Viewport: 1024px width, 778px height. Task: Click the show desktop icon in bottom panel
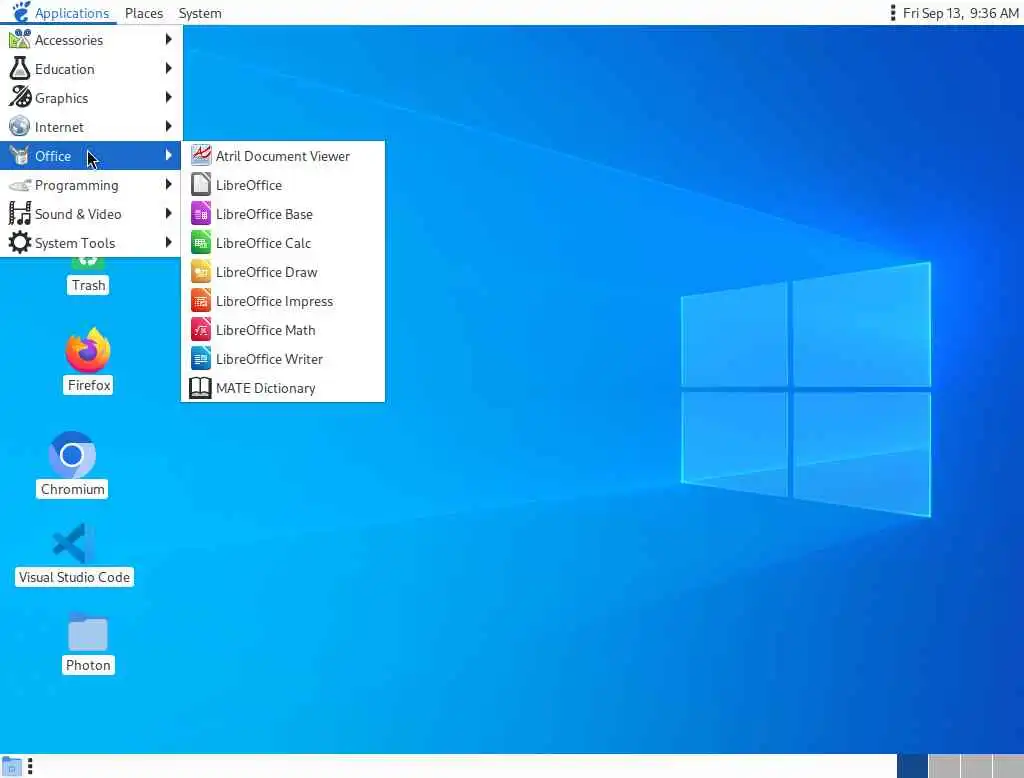[11, 767]
